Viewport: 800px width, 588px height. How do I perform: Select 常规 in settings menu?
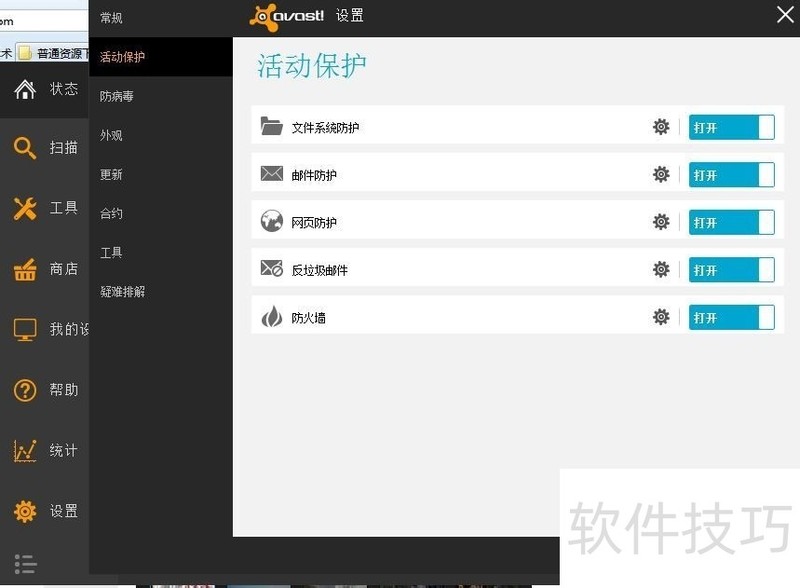[111, 18]
